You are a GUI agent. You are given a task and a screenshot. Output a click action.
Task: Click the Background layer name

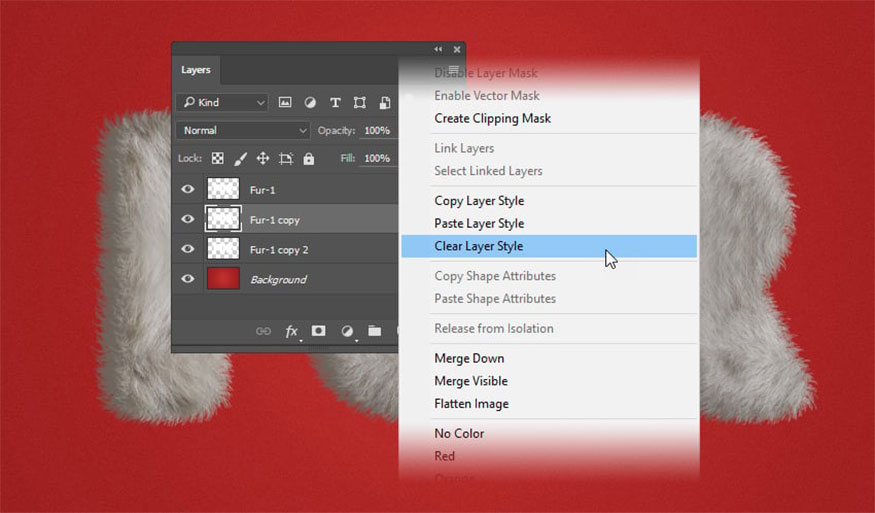[278, 279]
